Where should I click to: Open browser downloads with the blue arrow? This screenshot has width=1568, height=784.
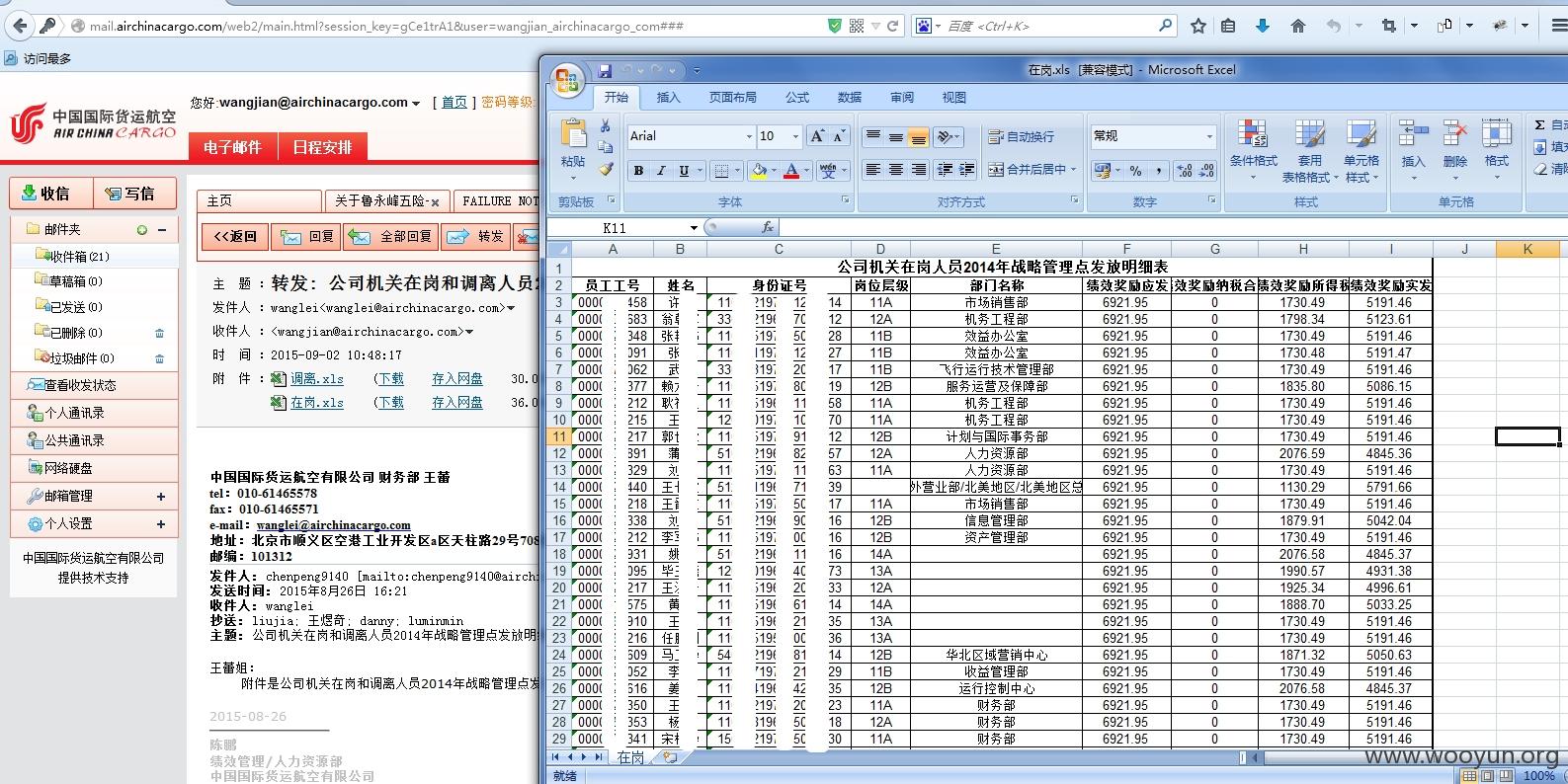1262,26
